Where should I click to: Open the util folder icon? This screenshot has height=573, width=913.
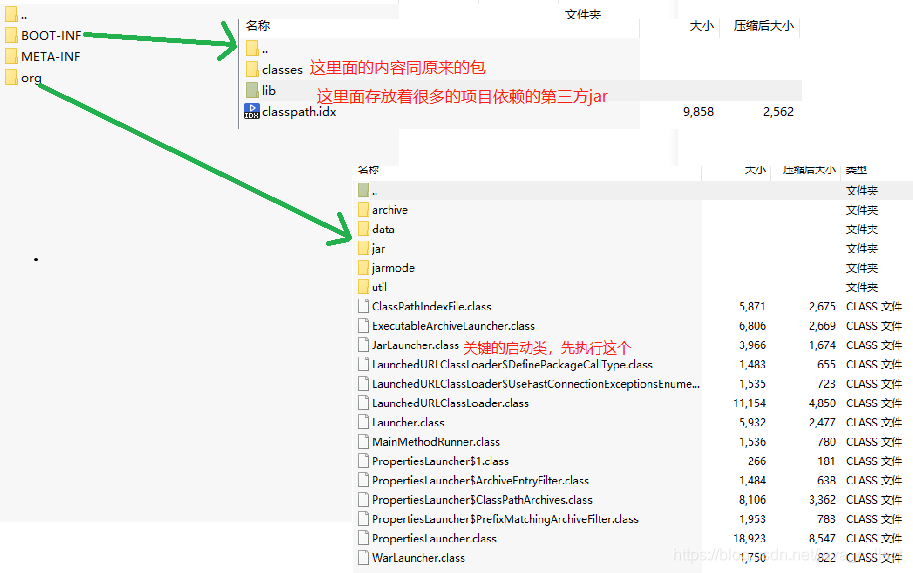click(363, 287)
